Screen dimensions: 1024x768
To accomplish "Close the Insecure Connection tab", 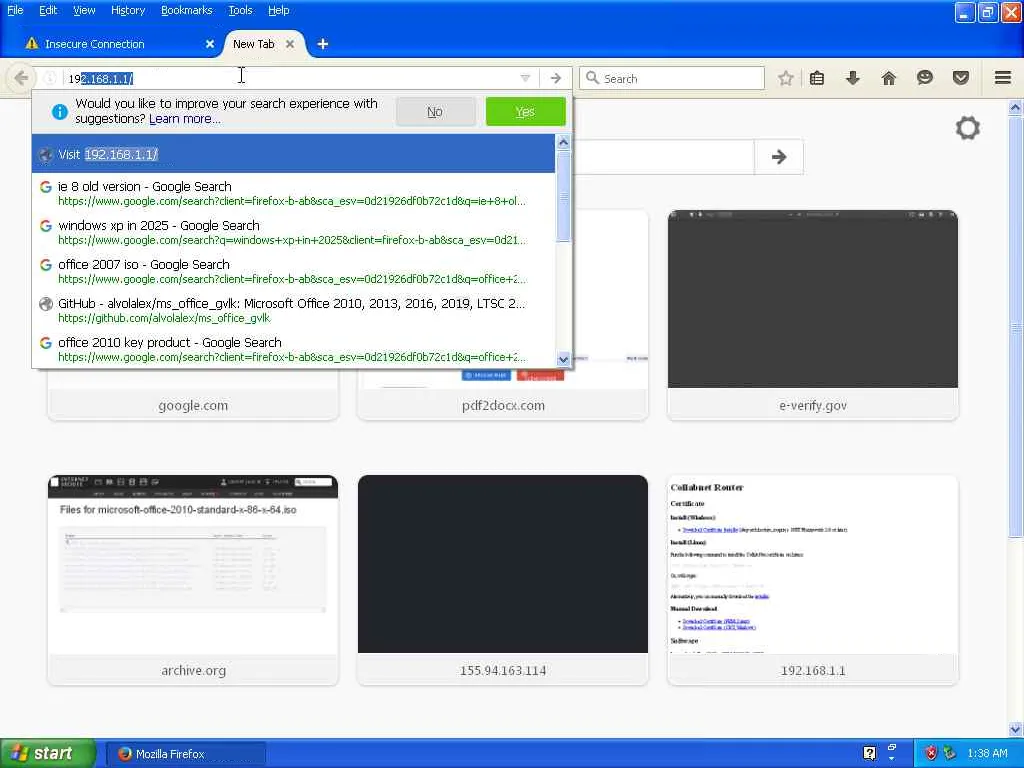I will 210,44.
